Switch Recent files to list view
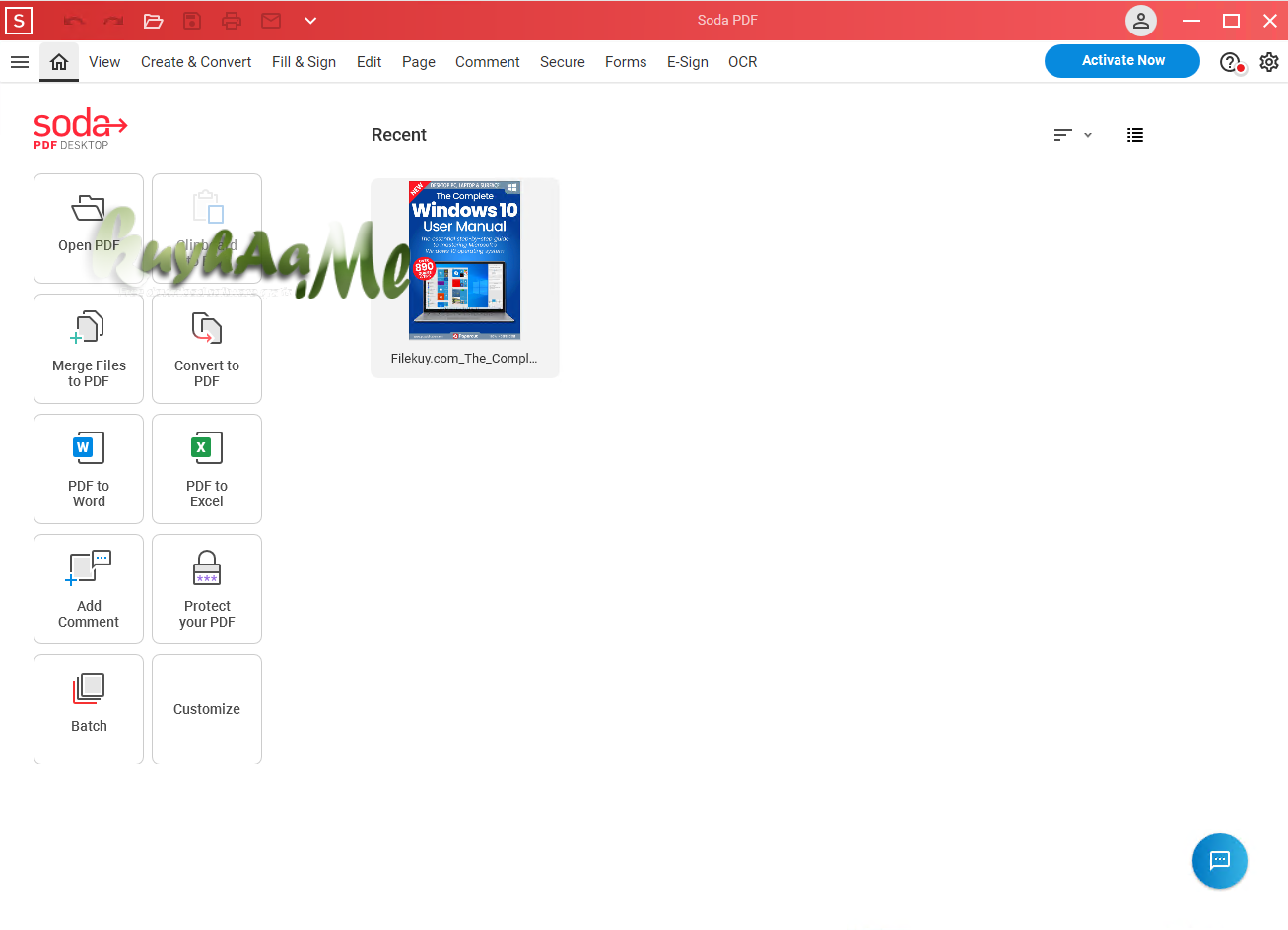The height and width of the screenshot is (930, 1288). click(x=1135, y=135)
